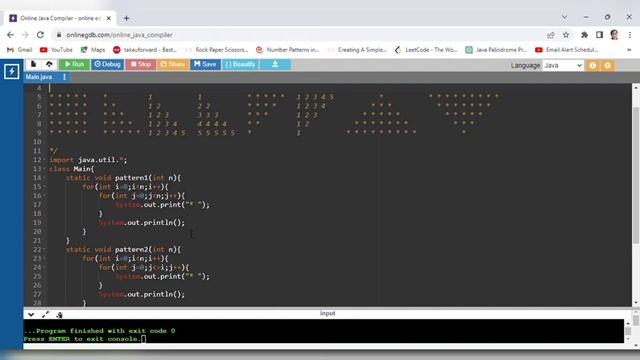Start a Debug session
Viewport: 640px width, 360px height.
pyautogui.click(x=107, y=64)
